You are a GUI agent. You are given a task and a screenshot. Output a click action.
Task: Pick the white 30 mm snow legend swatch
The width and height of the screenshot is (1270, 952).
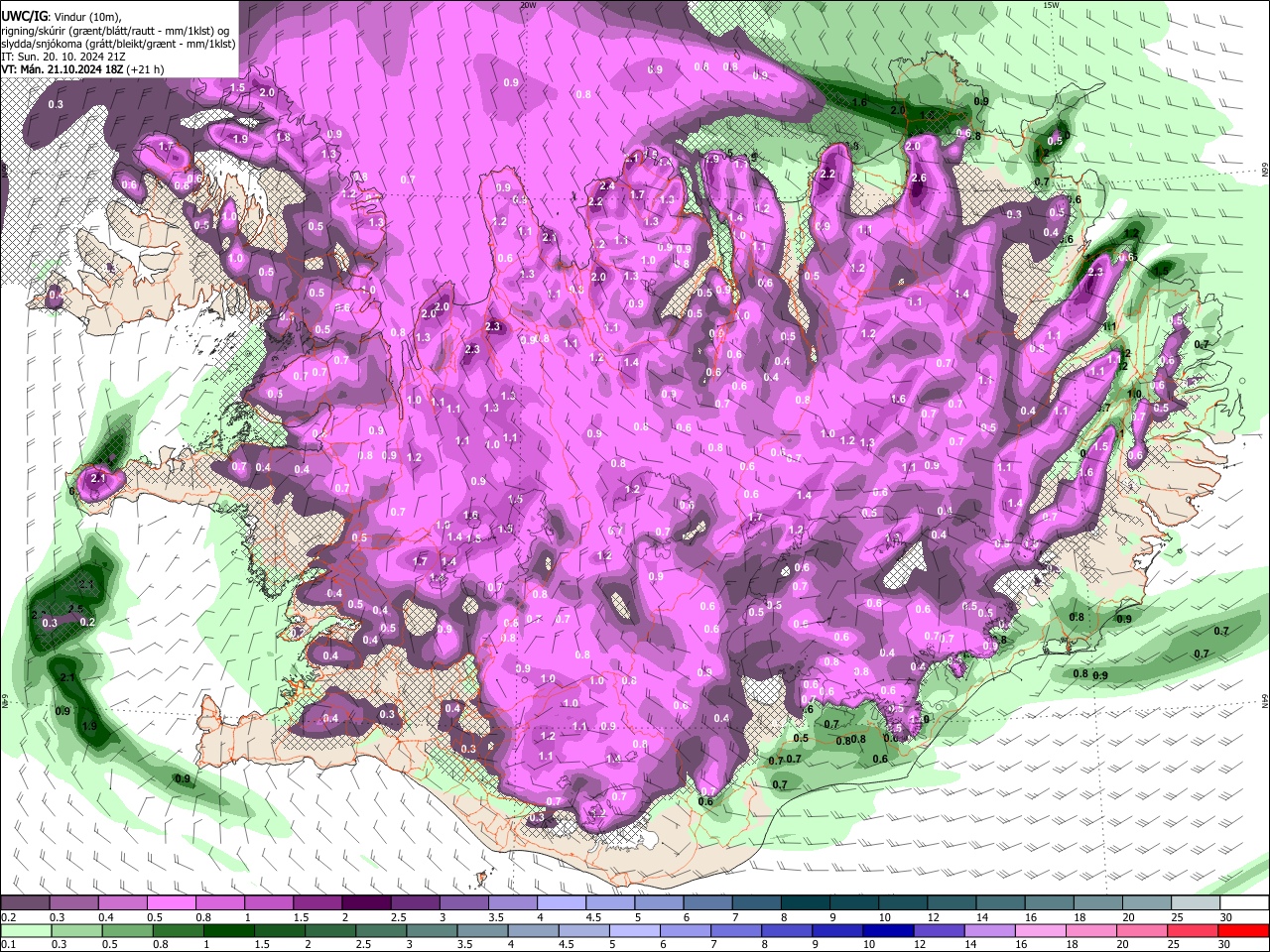pyautogui.click(x=1243, y=903)
